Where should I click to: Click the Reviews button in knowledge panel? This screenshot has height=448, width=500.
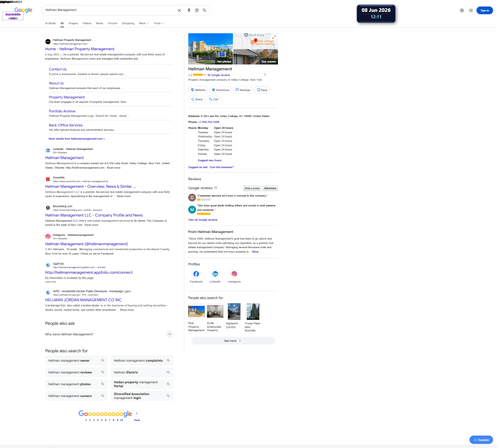[243, 90]
